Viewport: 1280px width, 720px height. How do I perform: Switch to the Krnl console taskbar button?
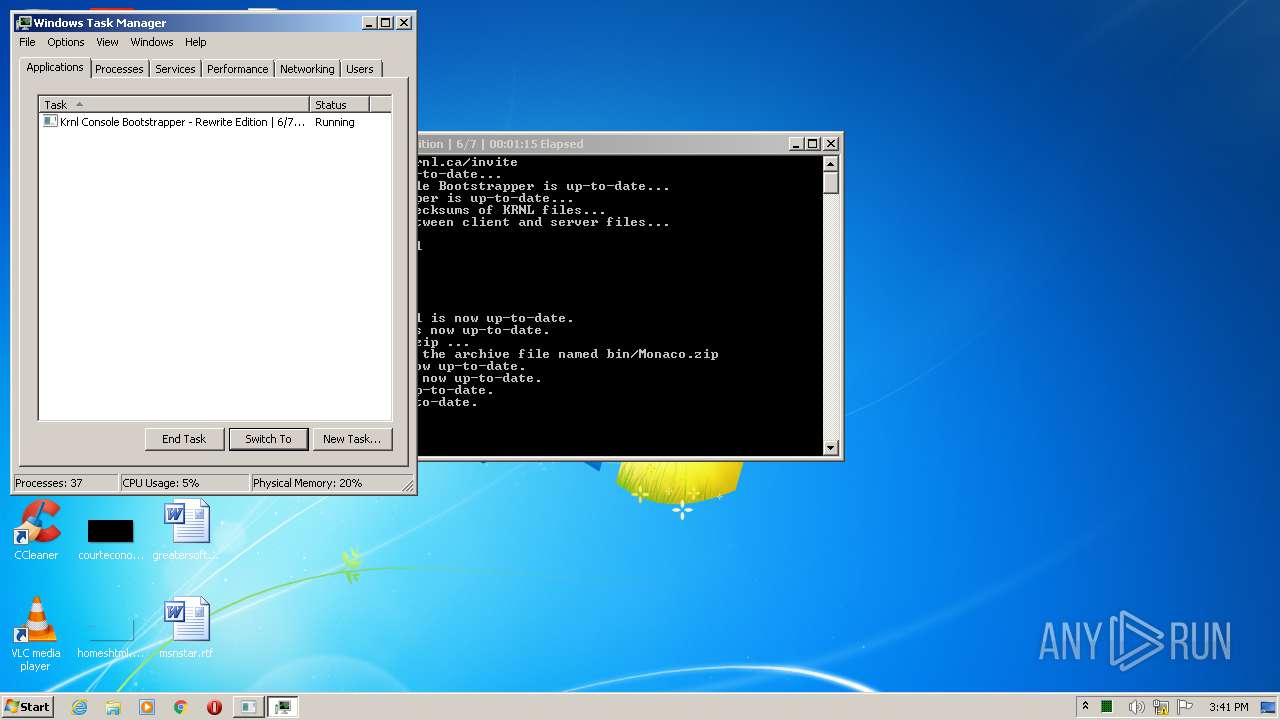pyautogui.click(x=247, y=707)
